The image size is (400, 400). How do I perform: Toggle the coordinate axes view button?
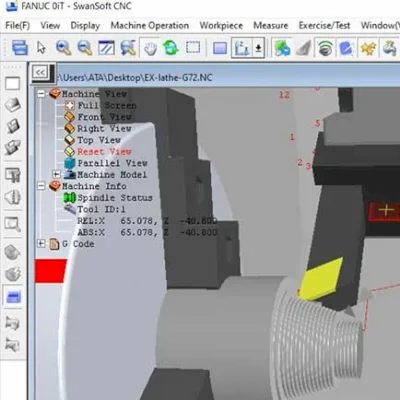[x=242, y=48]
